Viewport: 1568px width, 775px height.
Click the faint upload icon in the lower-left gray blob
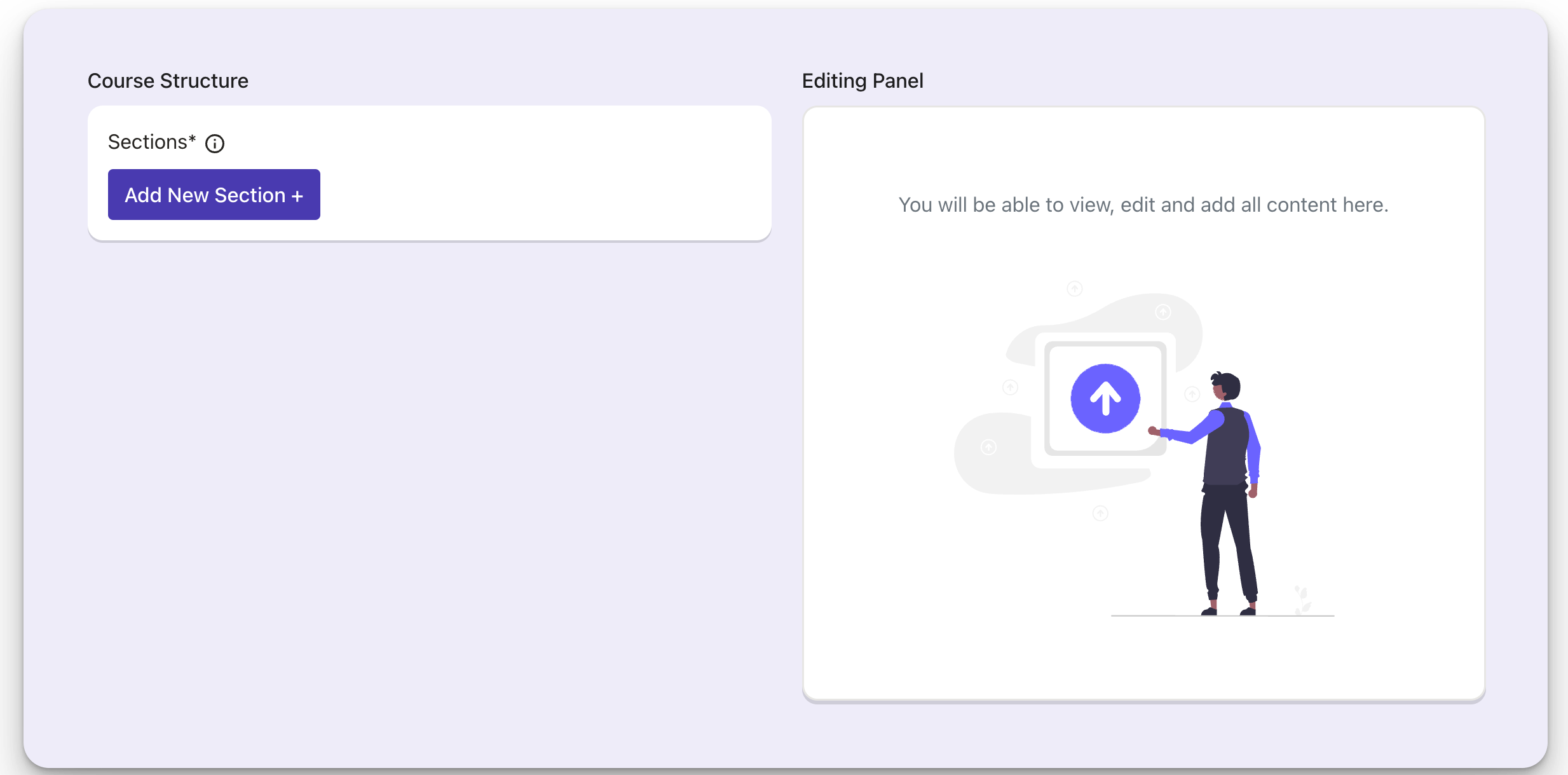coord(988,448)
